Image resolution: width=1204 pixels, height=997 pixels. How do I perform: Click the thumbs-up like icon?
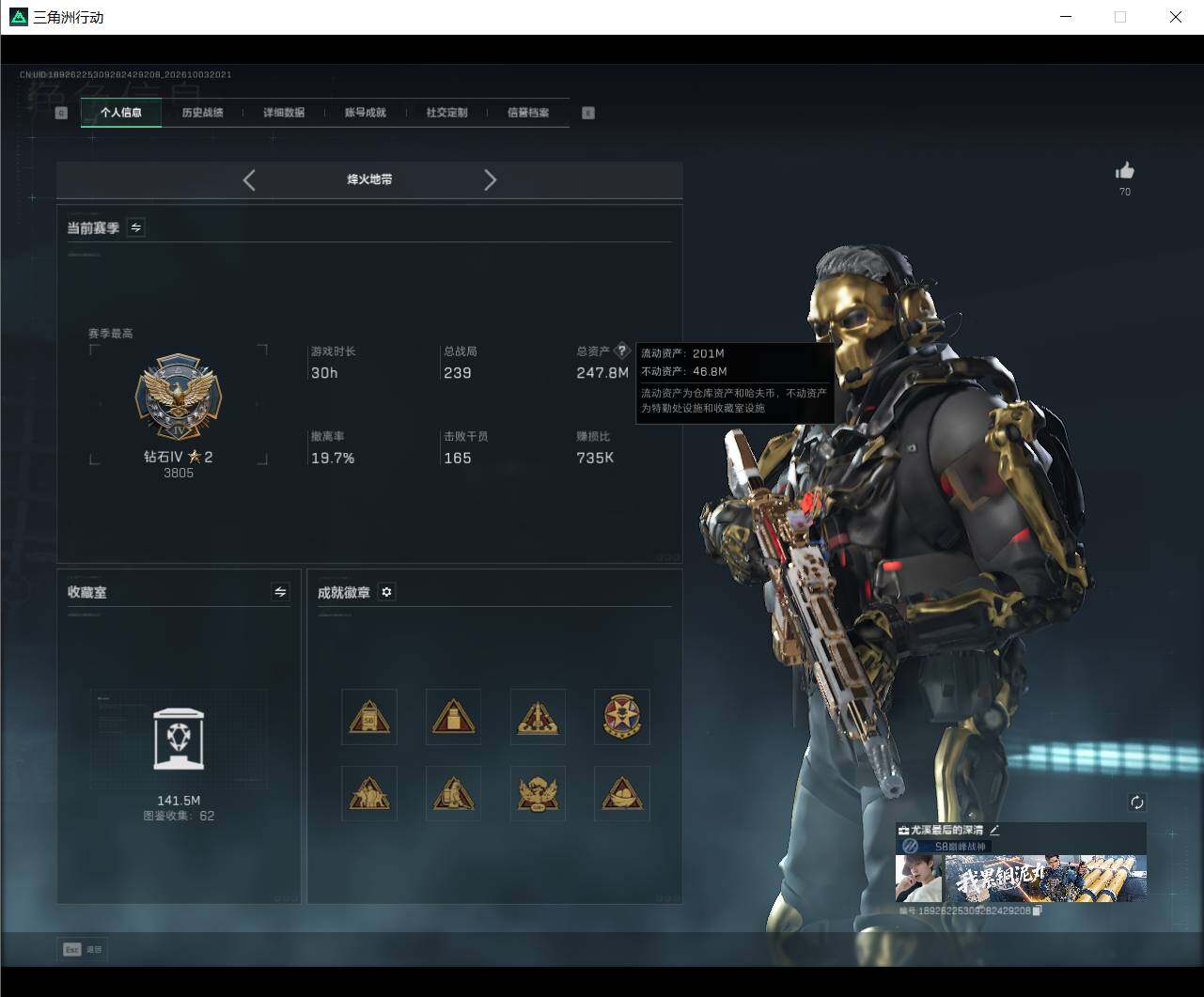1125,171
